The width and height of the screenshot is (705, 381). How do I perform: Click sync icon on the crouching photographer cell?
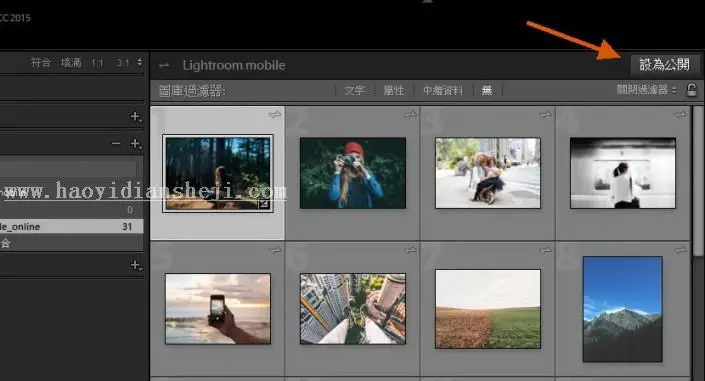[545, 115]
